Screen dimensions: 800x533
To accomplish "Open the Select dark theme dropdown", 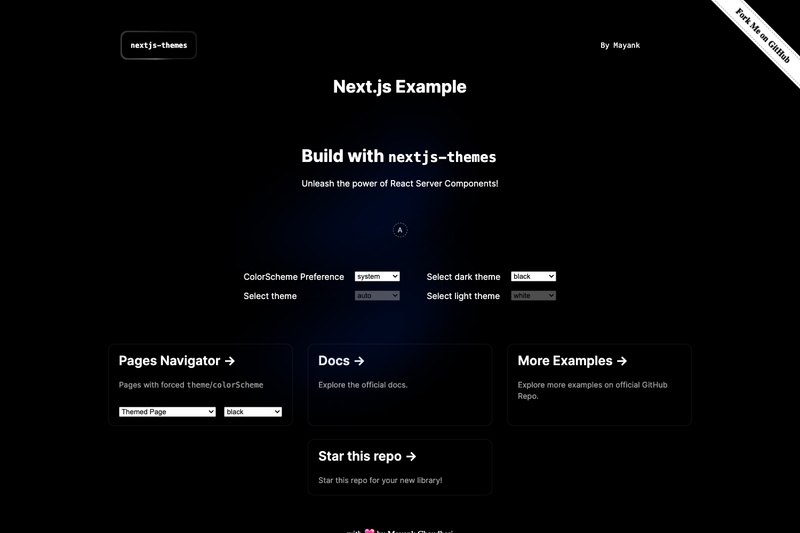I will coord(533,276).
